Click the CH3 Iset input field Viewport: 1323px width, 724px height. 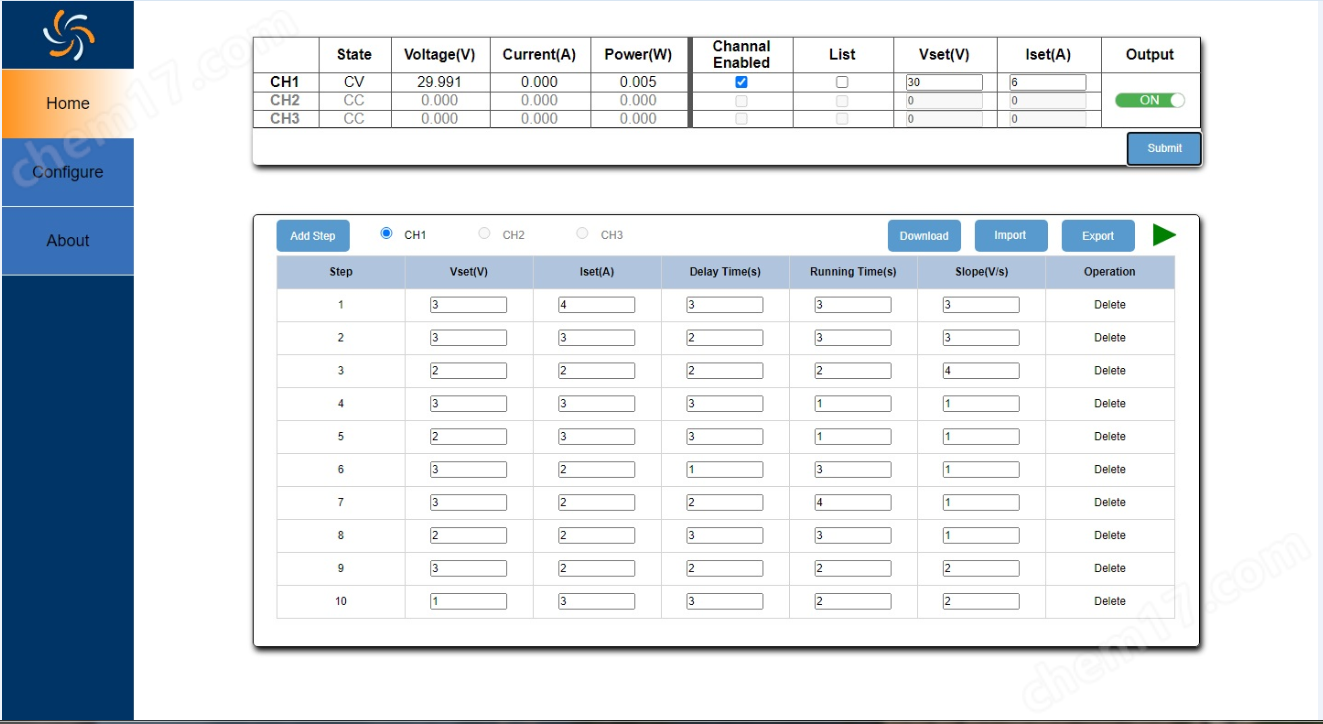(1048, 119)
